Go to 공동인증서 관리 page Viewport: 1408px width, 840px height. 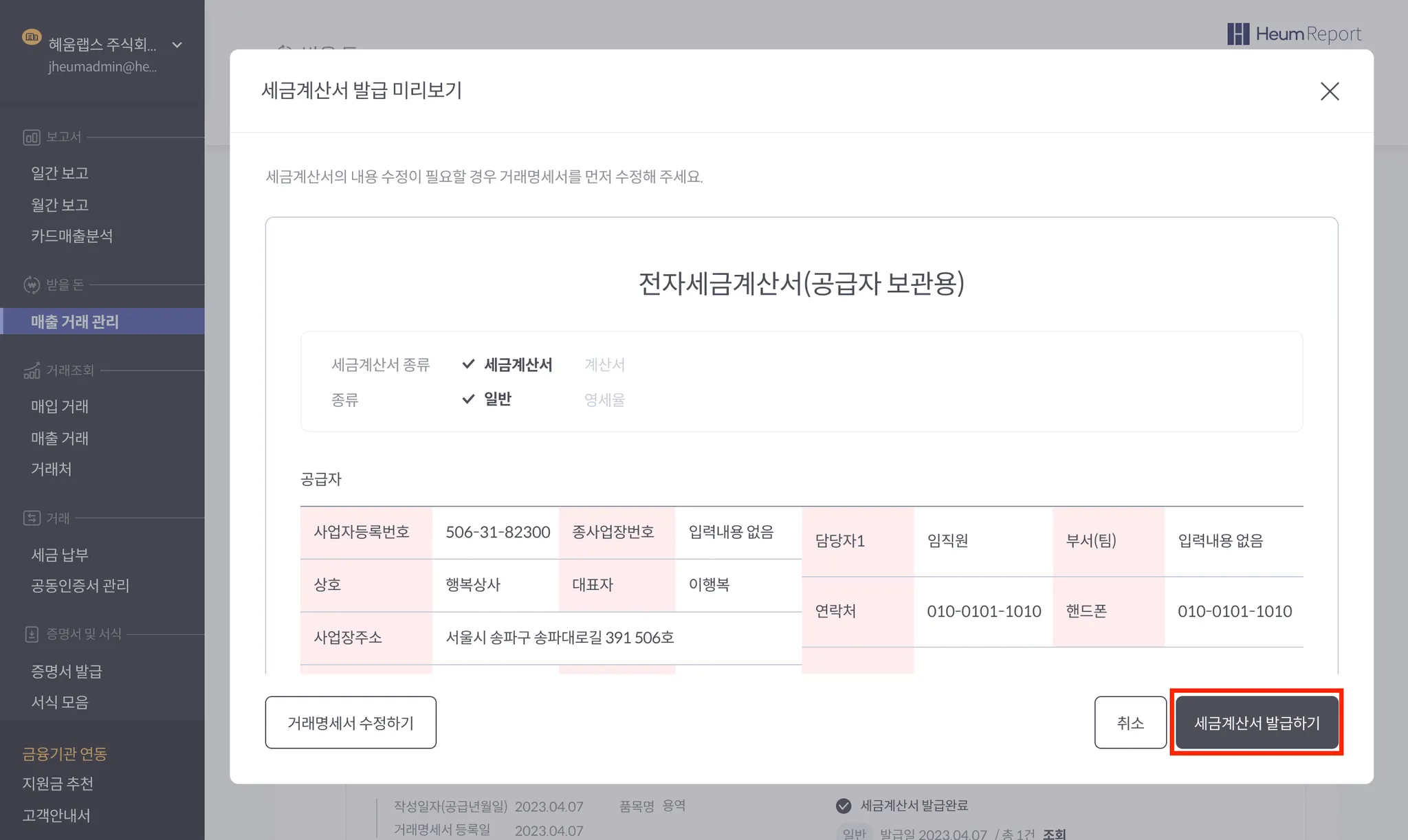(80, 586)
